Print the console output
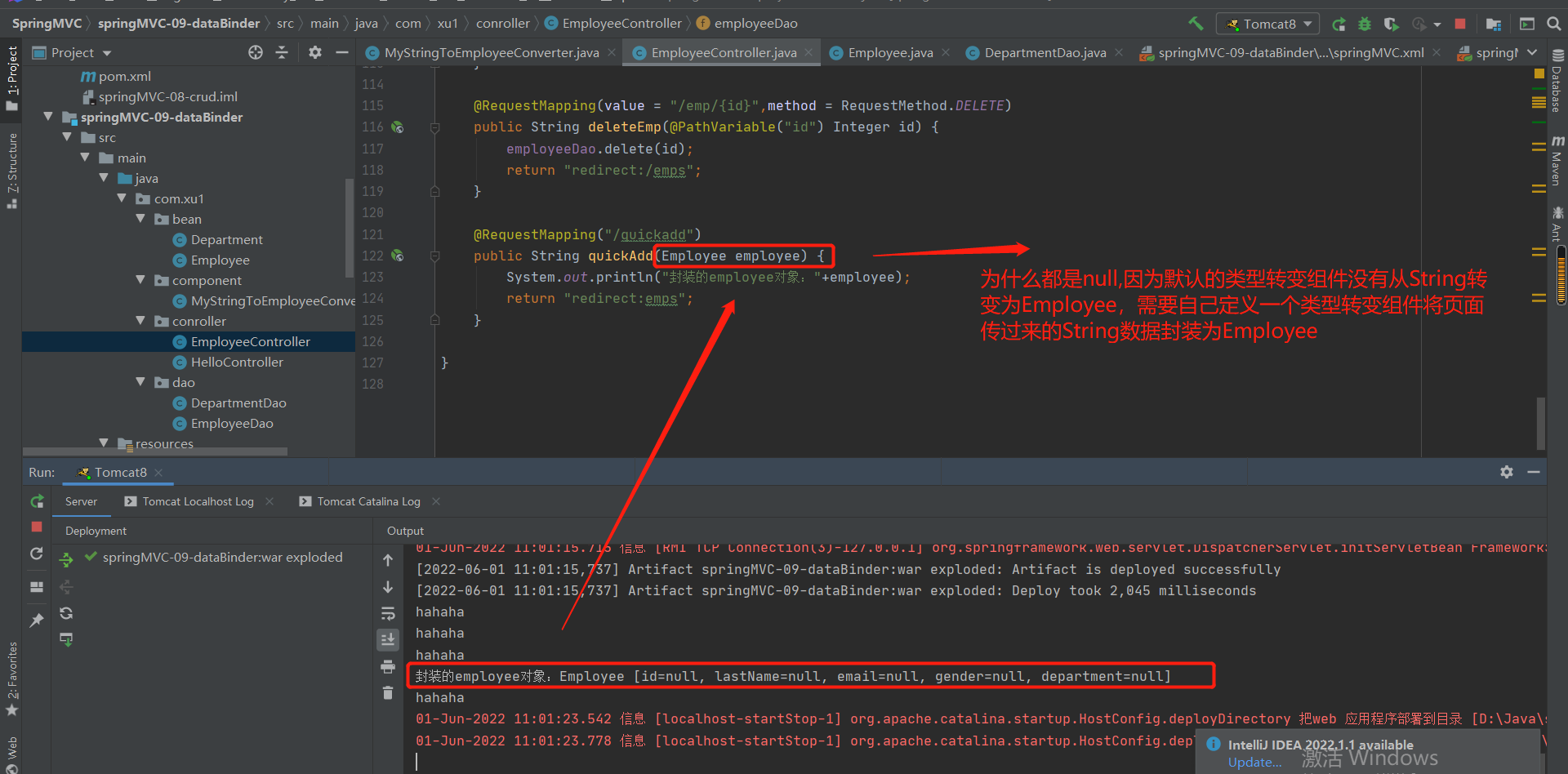The height and width of the screenshot is (774, 1568). click(x=388, y=666)
